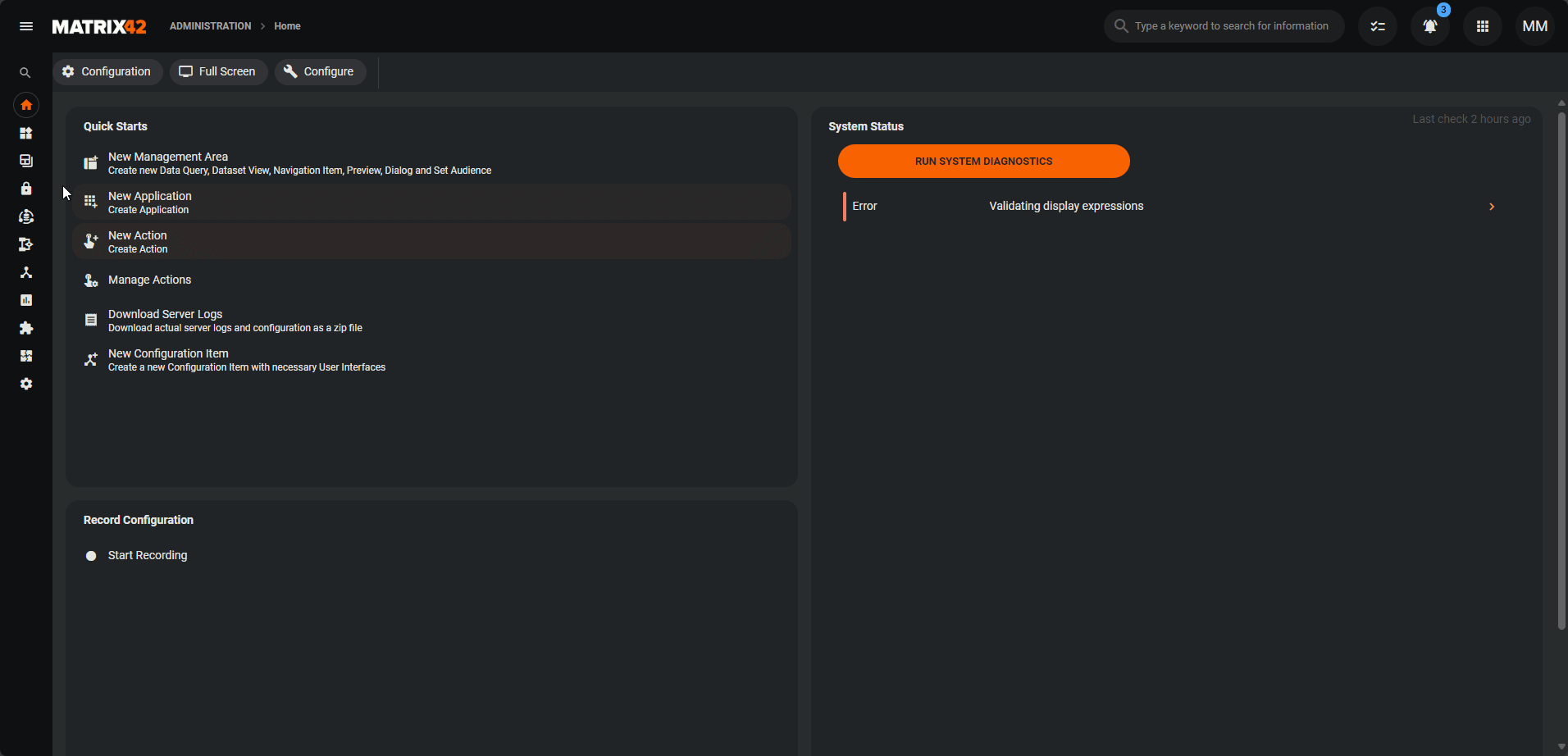Open the Configuration toolbar button
This screenshot has width=1568, height=756.
tap(107, 71)
